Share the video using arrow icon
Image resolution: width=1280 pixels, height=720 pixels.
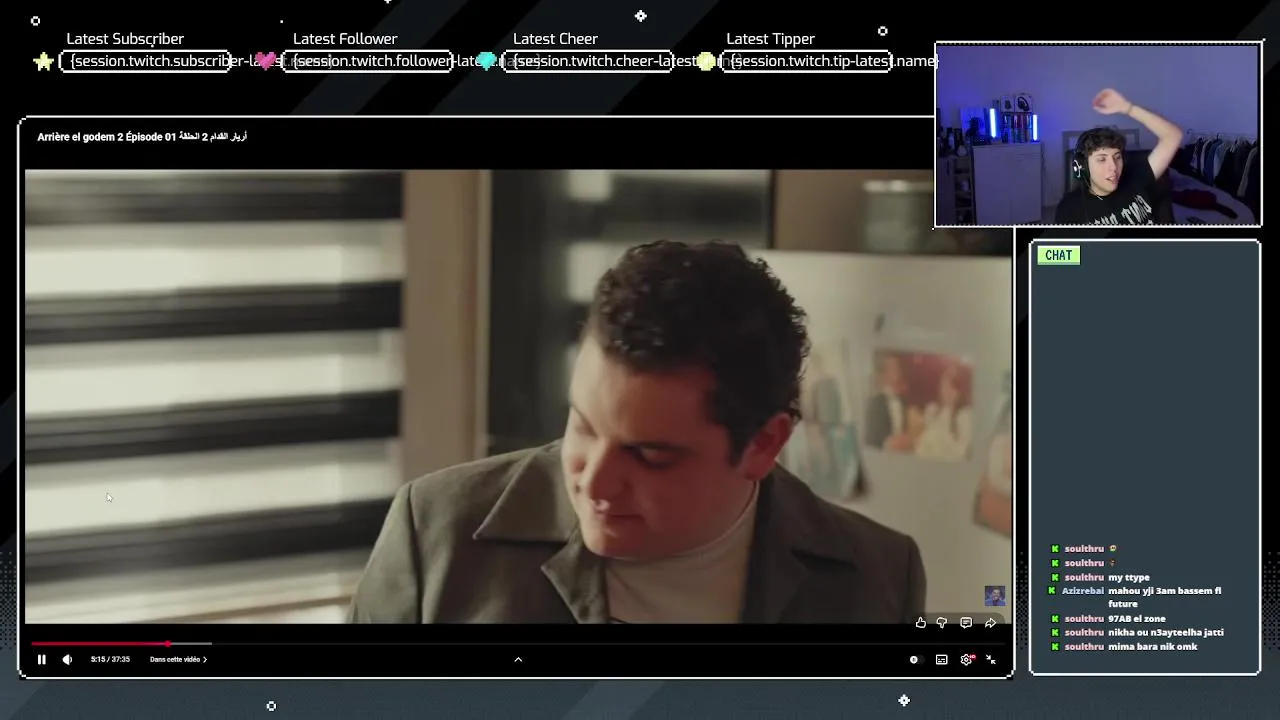[x=990, y=623]
